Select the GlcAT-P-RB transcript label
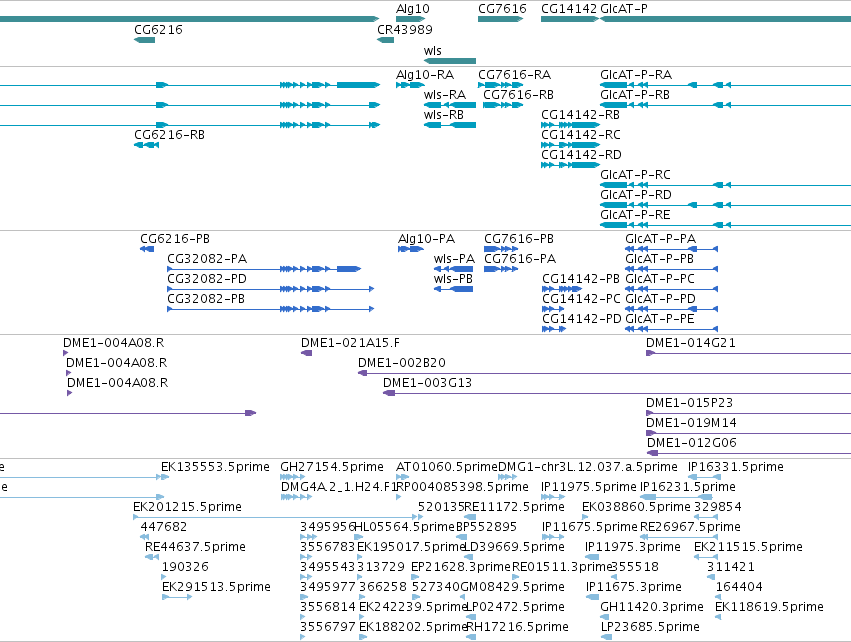Image resolution: width=851 pixels, height=642 pixels. click(635, 94)
